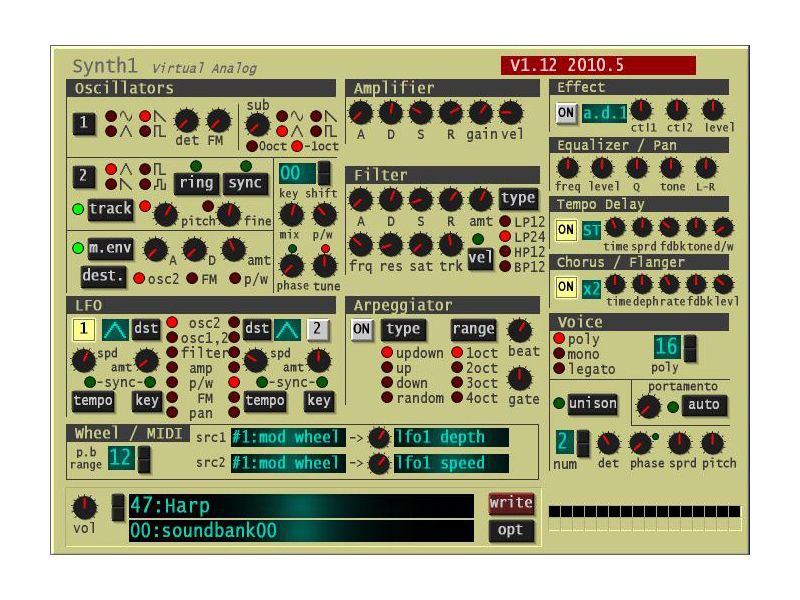Viewport: 800px width, 600px height.
Task: Turn on the Arpeggiator
Action: tap(362, 330)
